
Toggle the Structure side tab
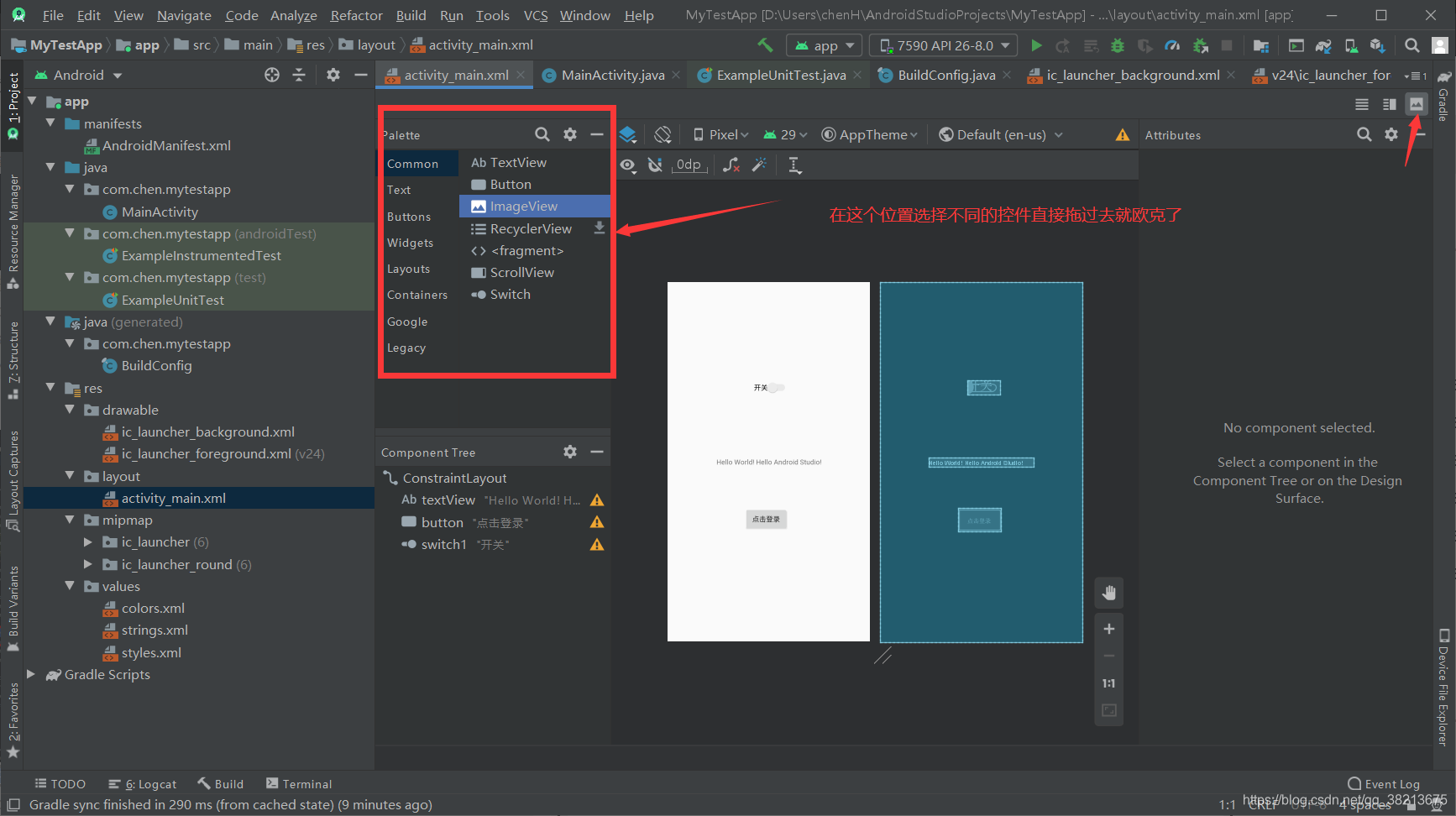coord(13,359)
